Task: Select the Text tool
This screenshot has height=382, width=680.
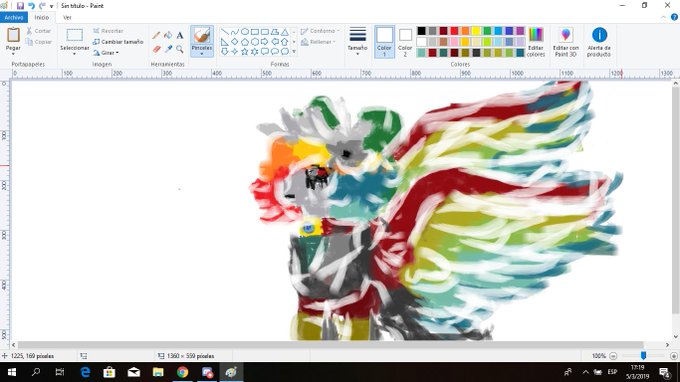Action: (x=180, y=36)
